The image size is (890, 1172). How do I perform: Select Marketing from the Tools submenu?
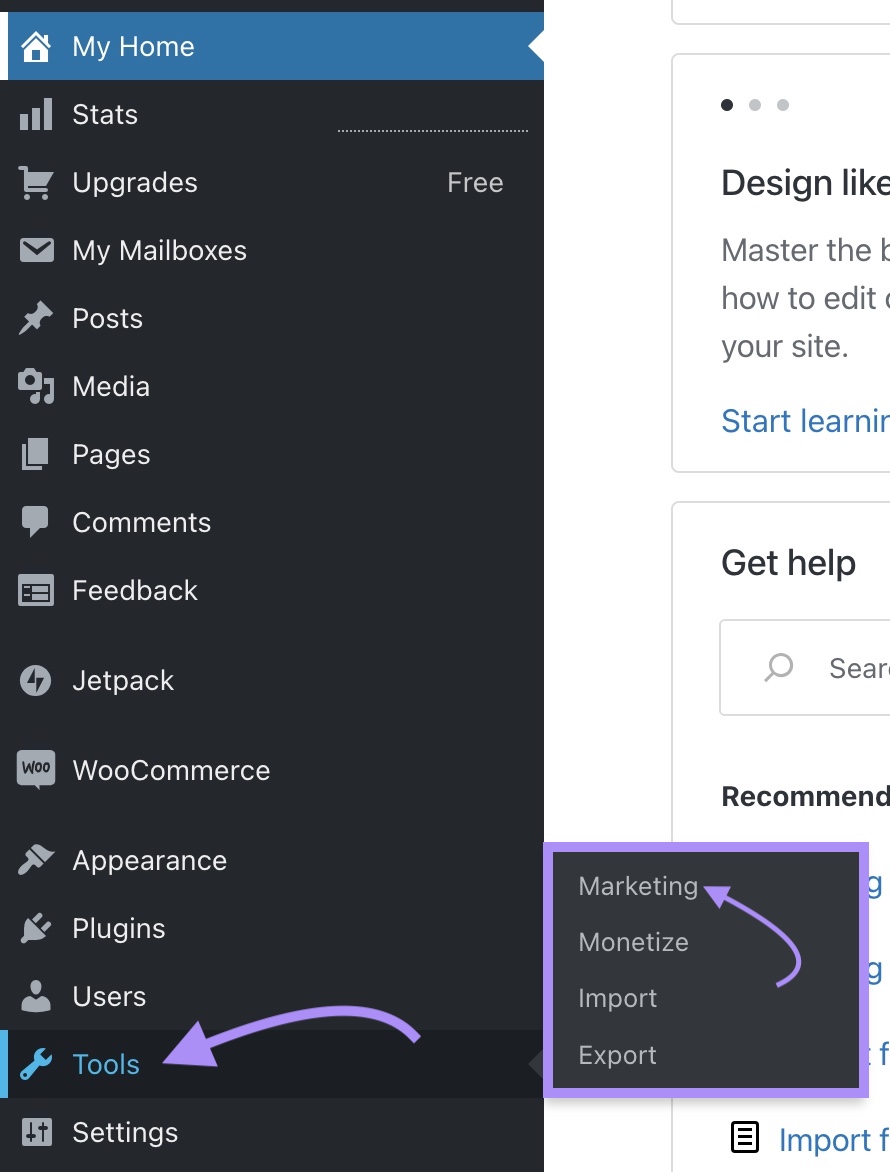tap(637, 886)
